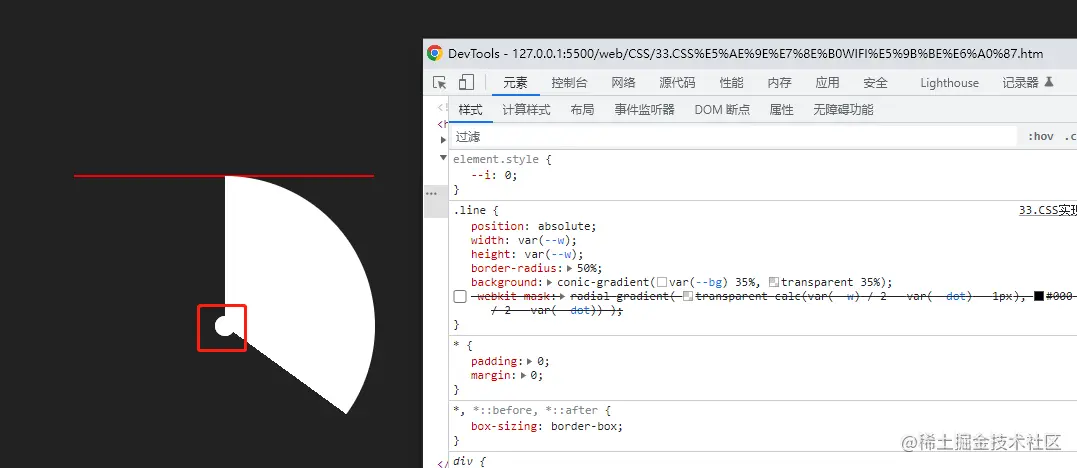Click the *, *::before, *::after selector

click(527, 410)
